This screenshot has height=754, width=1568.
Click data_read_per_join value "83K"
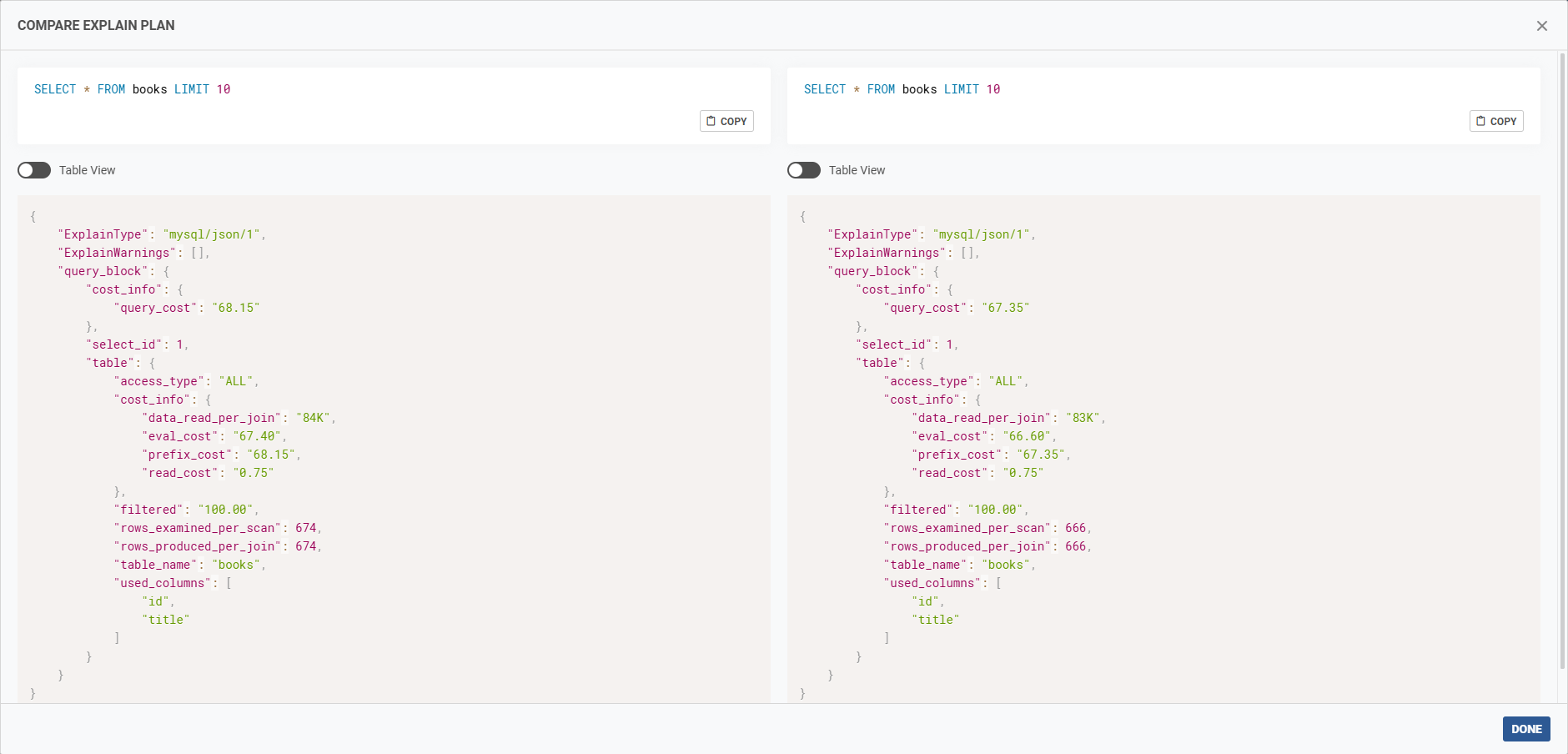point(1083,418)
